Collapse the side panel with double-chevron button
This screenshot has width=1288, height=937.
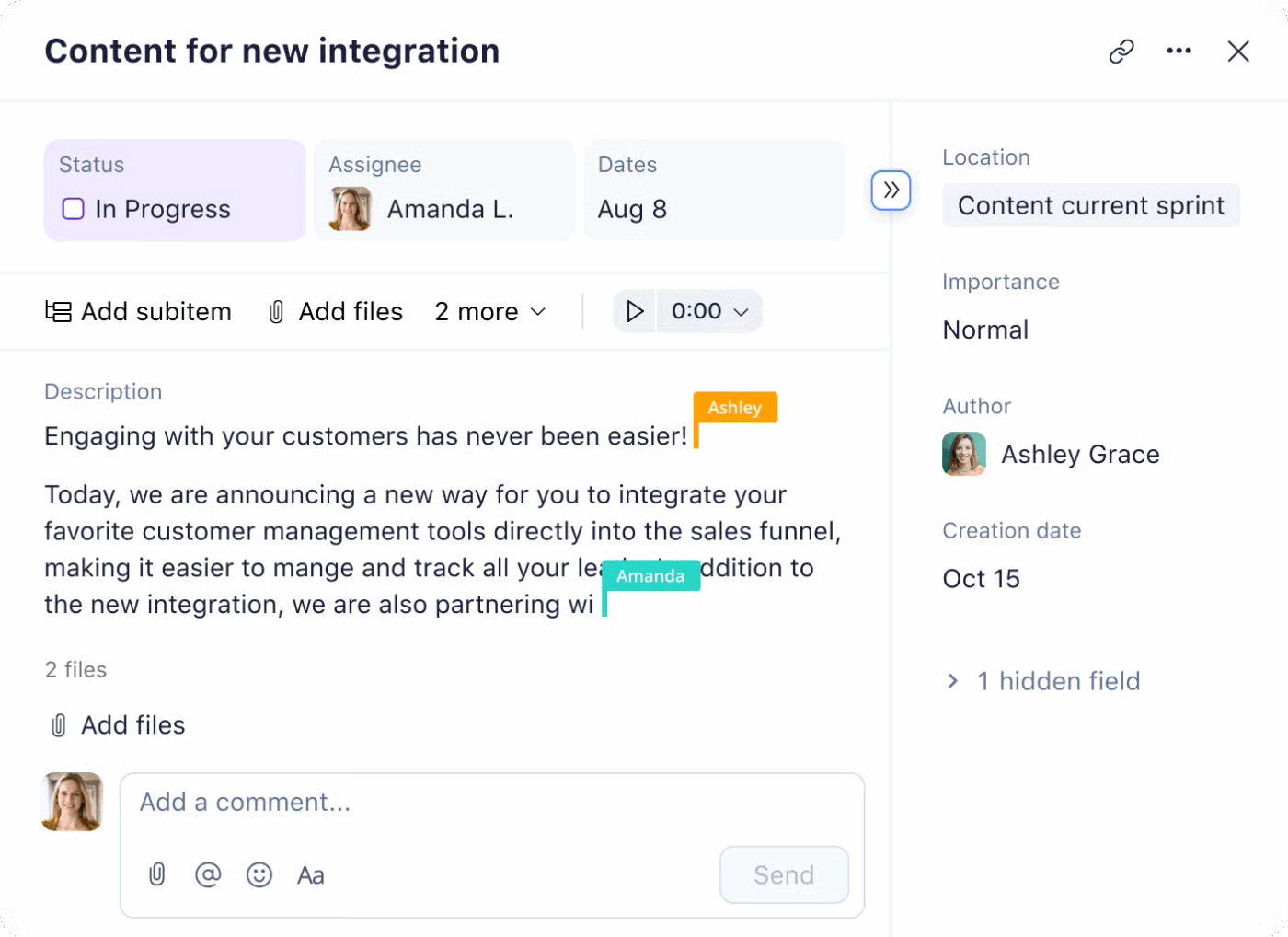point(891,191)
